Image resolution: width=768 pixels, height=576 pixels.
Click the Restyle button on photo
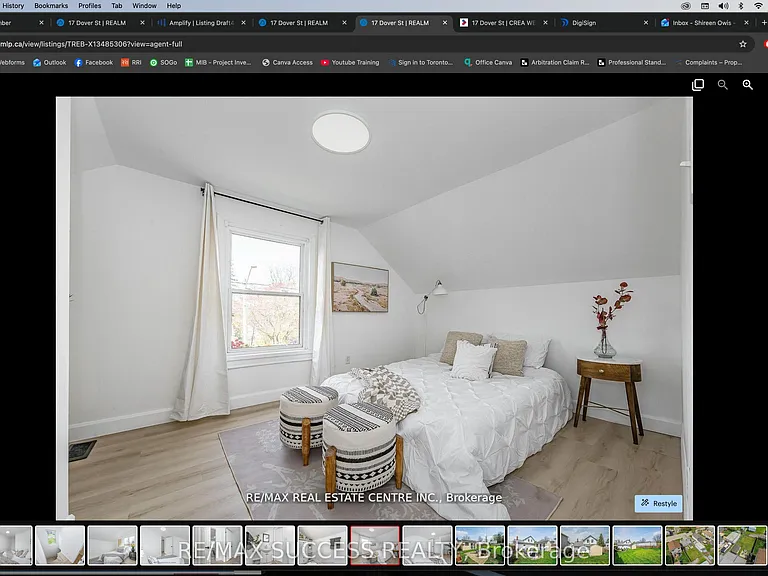(x=658, y=504)
